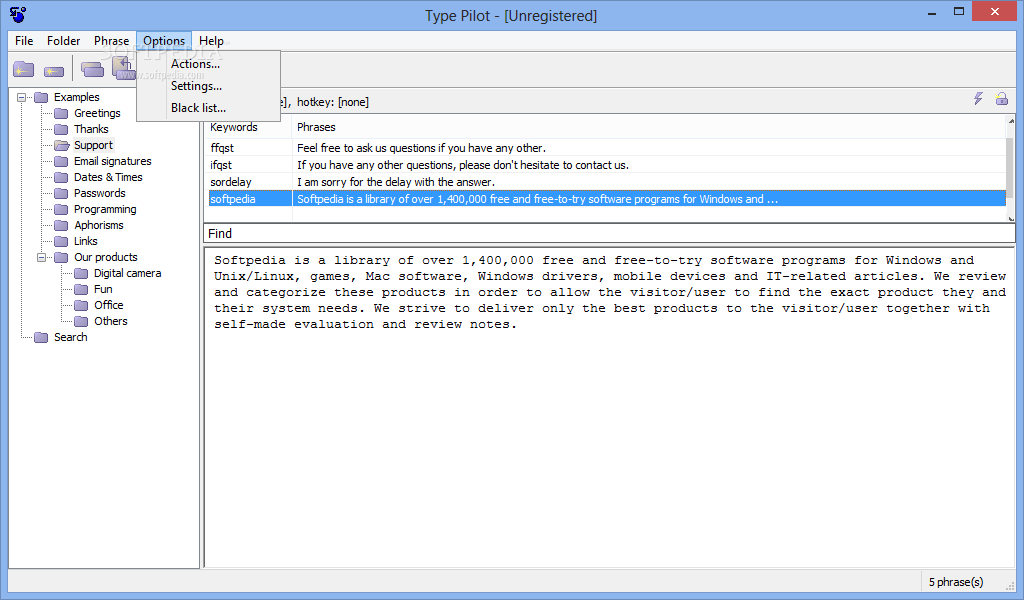Click the Digital camera folder icon
This screenshot has width=1024, height=600.
coord(82,274)
